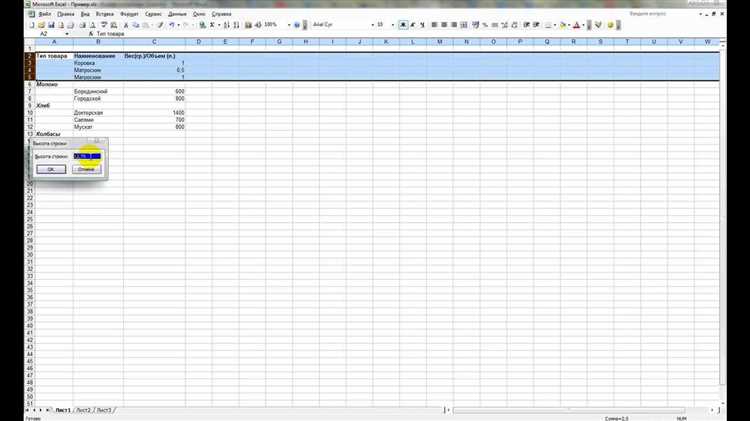Image resolution: width=750 pixels, height=421 pixels.
Task: Click cell containing Хлеб
Action: point(54,105)
